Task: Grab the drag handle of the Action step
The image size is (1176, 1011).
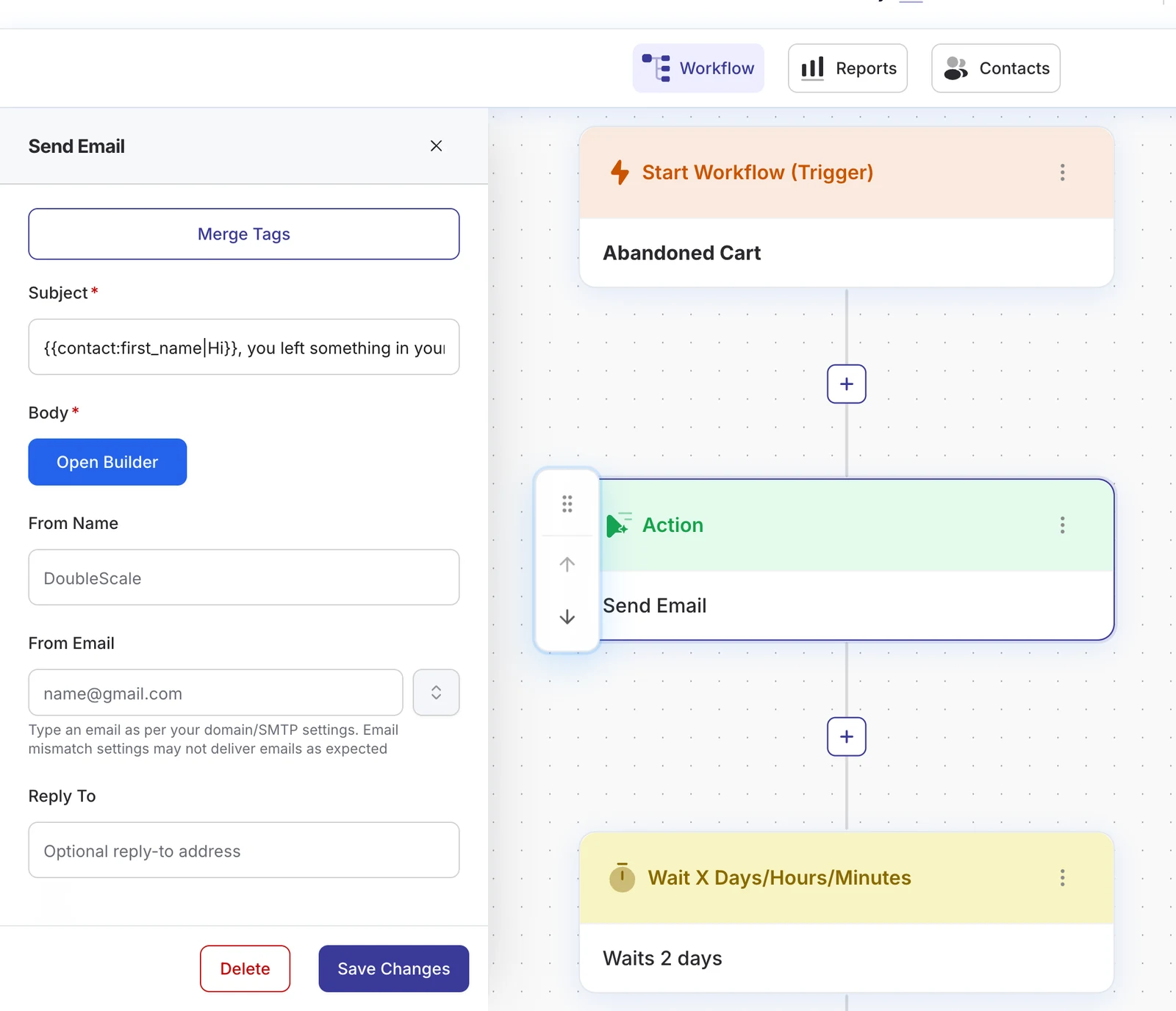Action: (567, 504)
